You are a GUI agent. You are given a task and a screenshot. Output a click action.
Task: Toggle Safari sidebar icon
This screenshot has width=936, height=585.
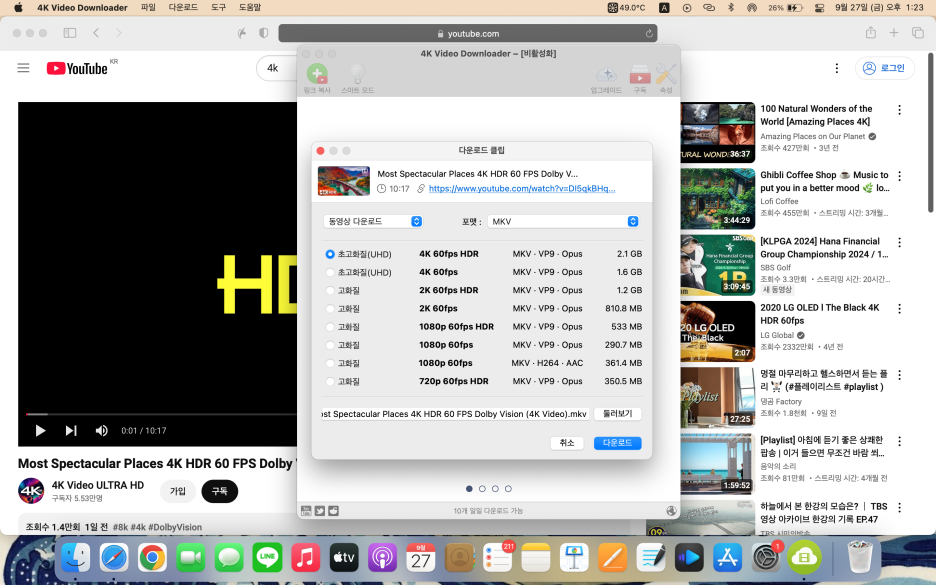(70, 33)
